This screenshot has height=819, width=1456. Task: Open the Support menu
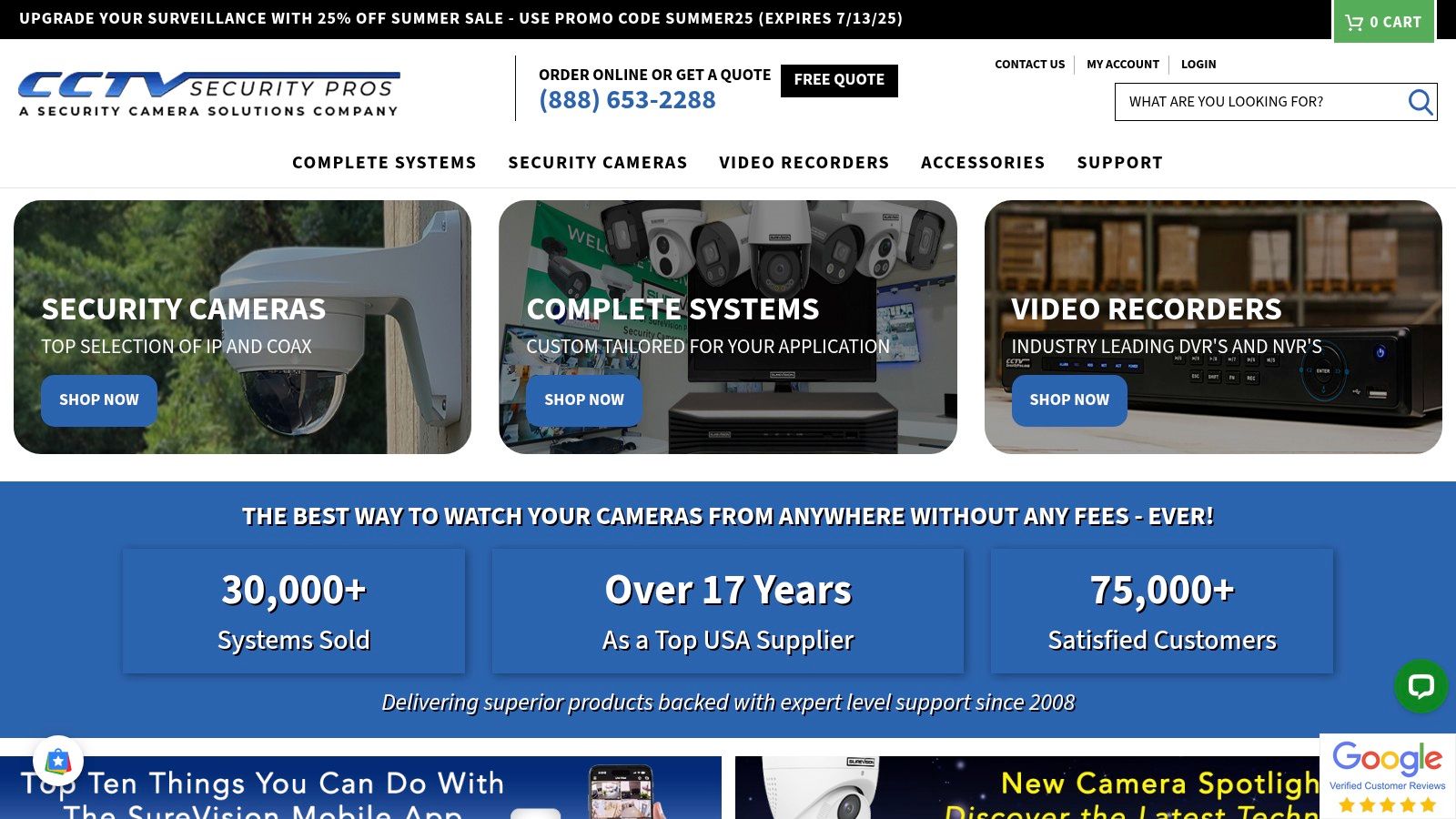point(1120,163)
